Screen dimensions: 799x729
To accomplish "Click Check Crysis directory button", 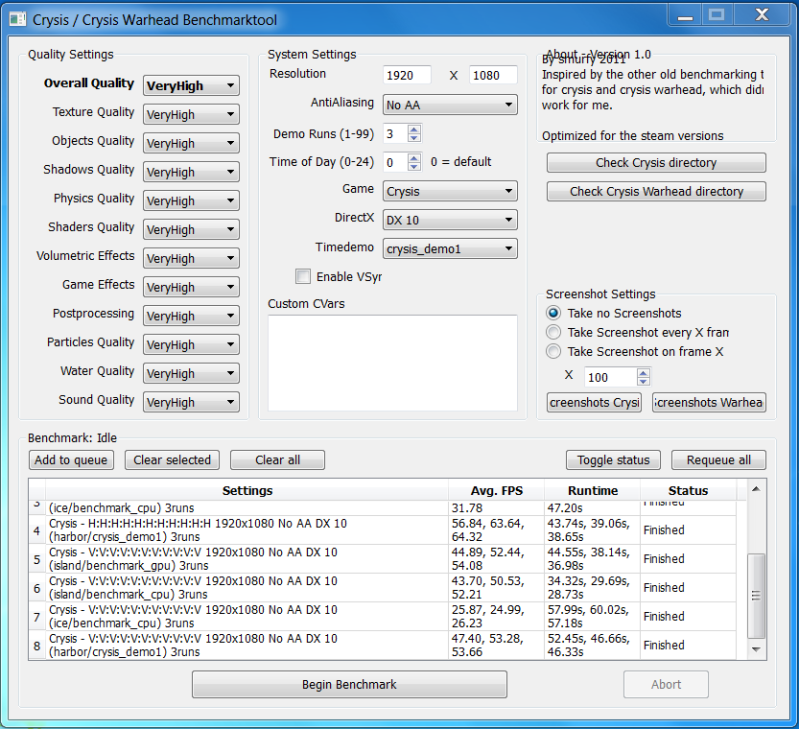I will click(x=656, y=163).
